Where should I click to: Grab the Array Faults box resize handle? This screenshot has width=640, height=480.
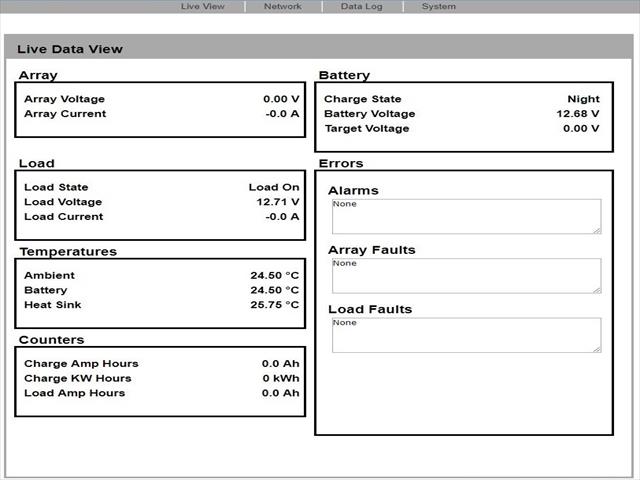(597, 290)
